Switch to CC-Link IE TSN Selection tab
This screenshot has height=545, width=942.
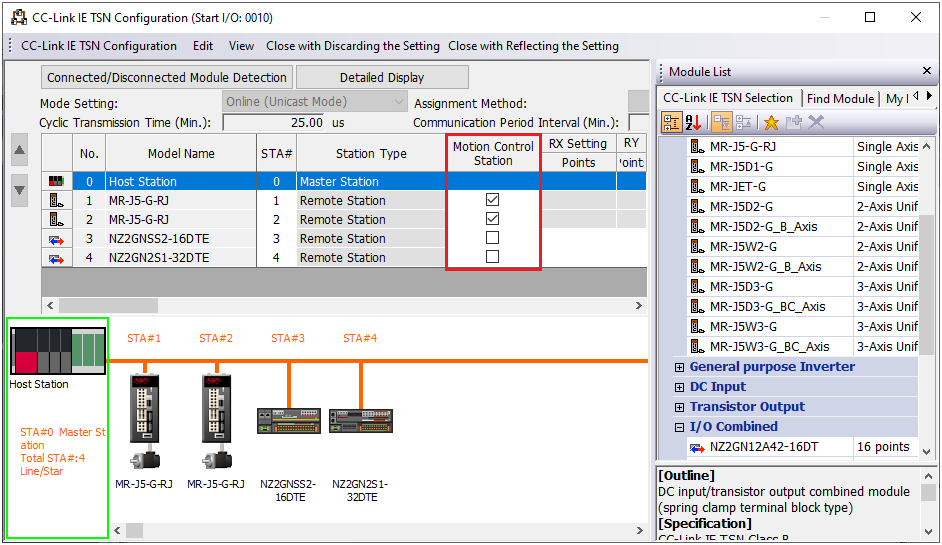click(728, 98)
